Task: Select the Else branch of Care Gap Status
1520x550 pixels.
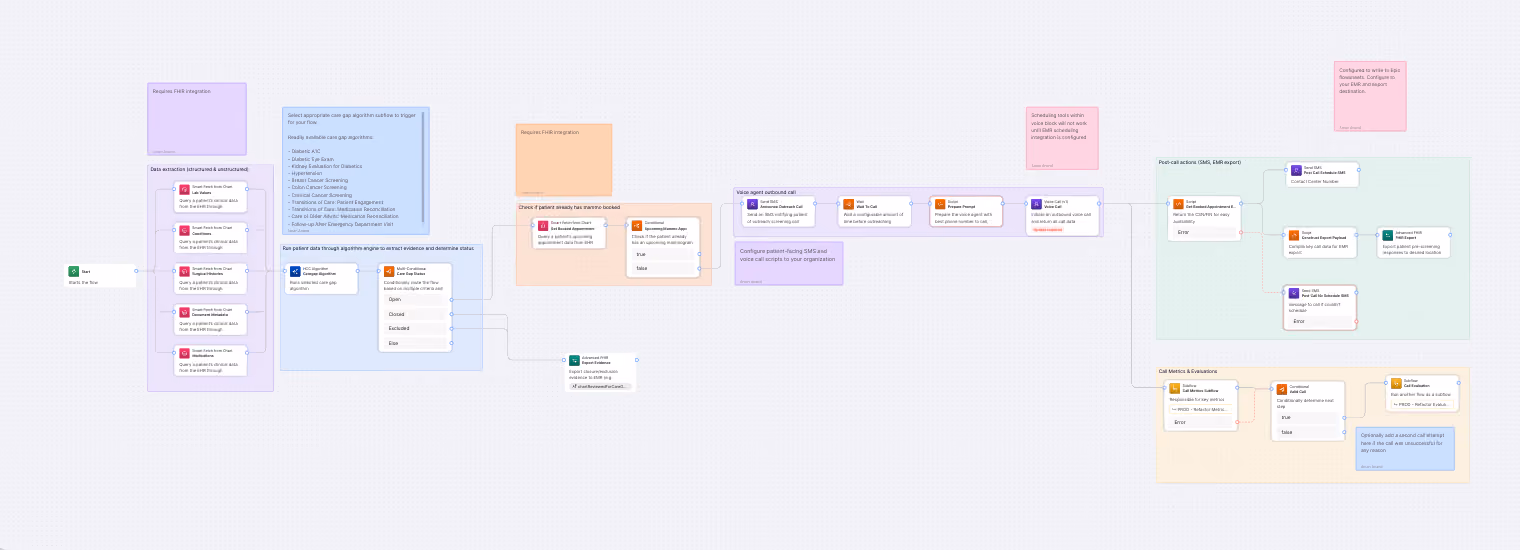Action: 415,343
